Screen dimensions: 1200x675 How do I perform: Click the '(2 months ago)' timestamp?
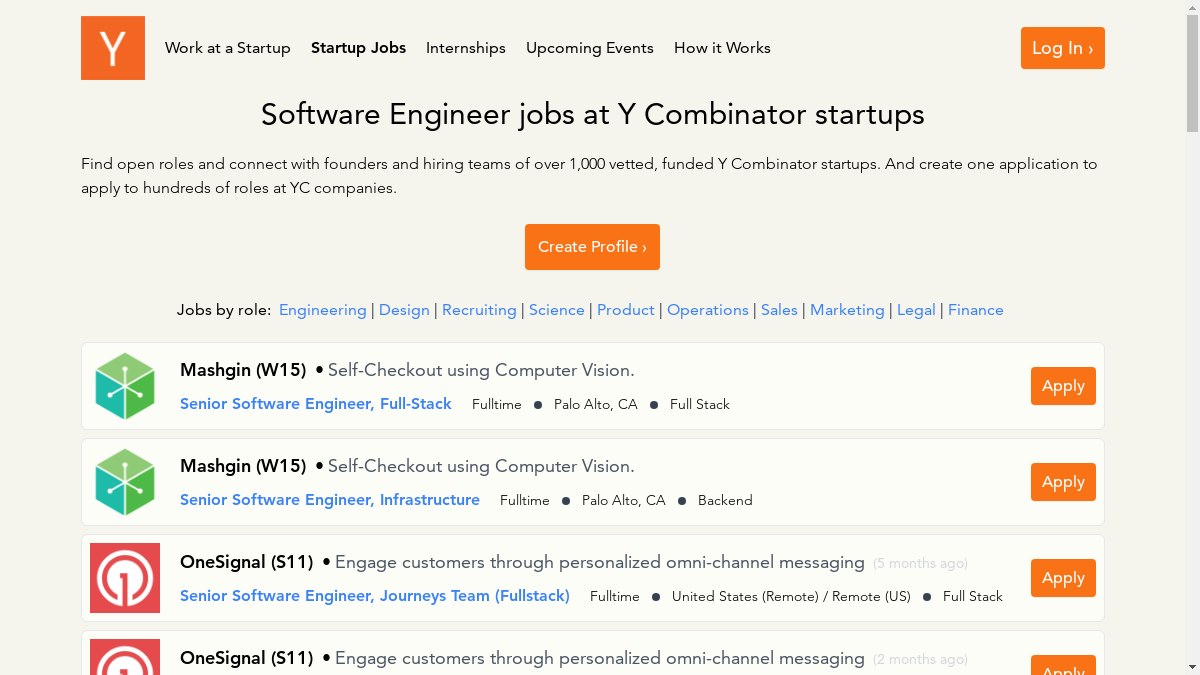click(x=920, y=659)
